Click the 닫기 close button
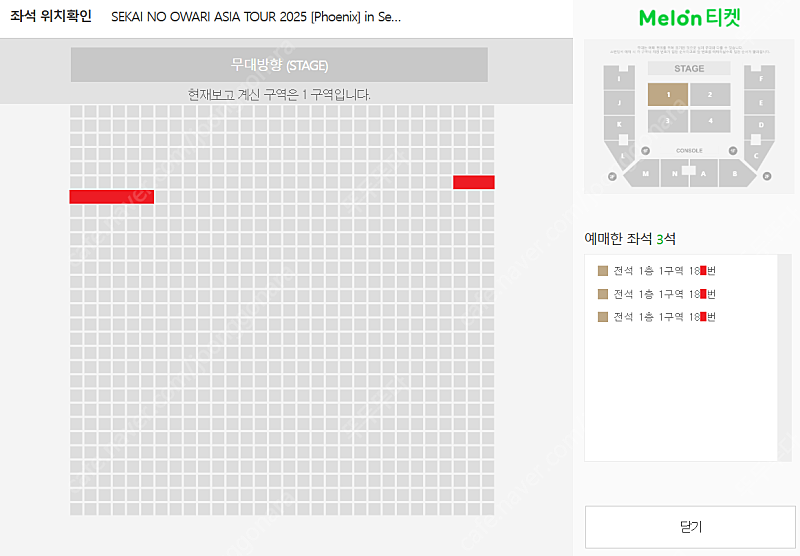This screenshot has height=556, width=800. (x=690, y=527)
